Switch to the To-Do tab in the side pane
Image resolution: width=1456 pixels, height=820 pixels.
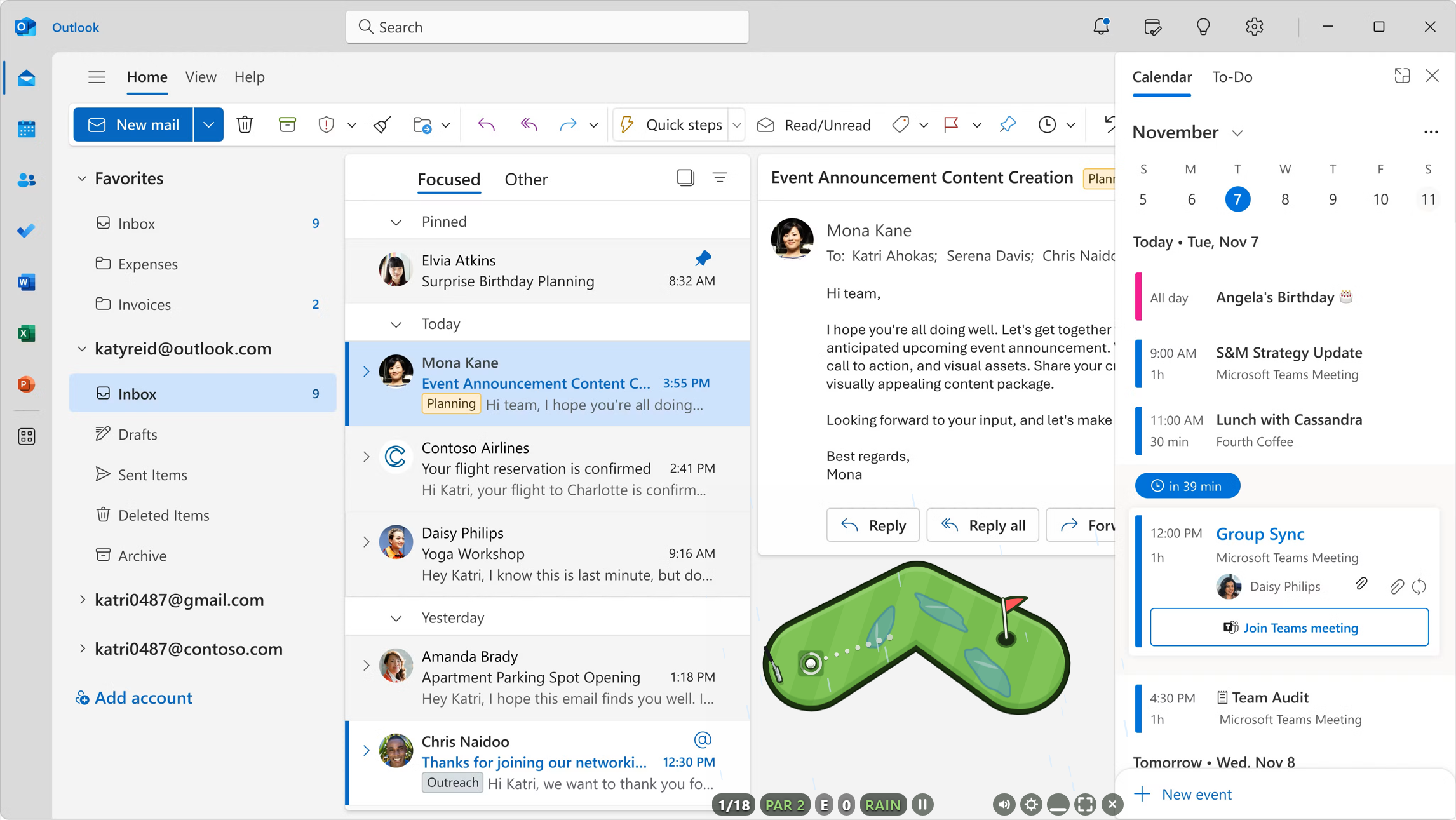click(x=1232, y=77)
